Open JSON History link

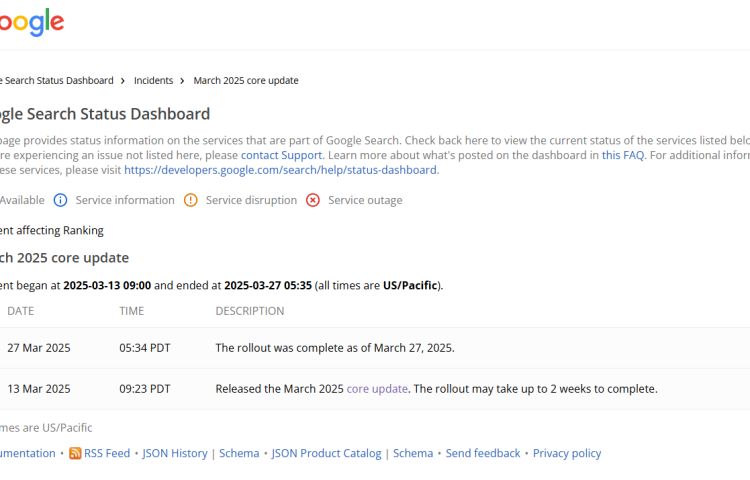pyautogui.click(x=175, y=453)
